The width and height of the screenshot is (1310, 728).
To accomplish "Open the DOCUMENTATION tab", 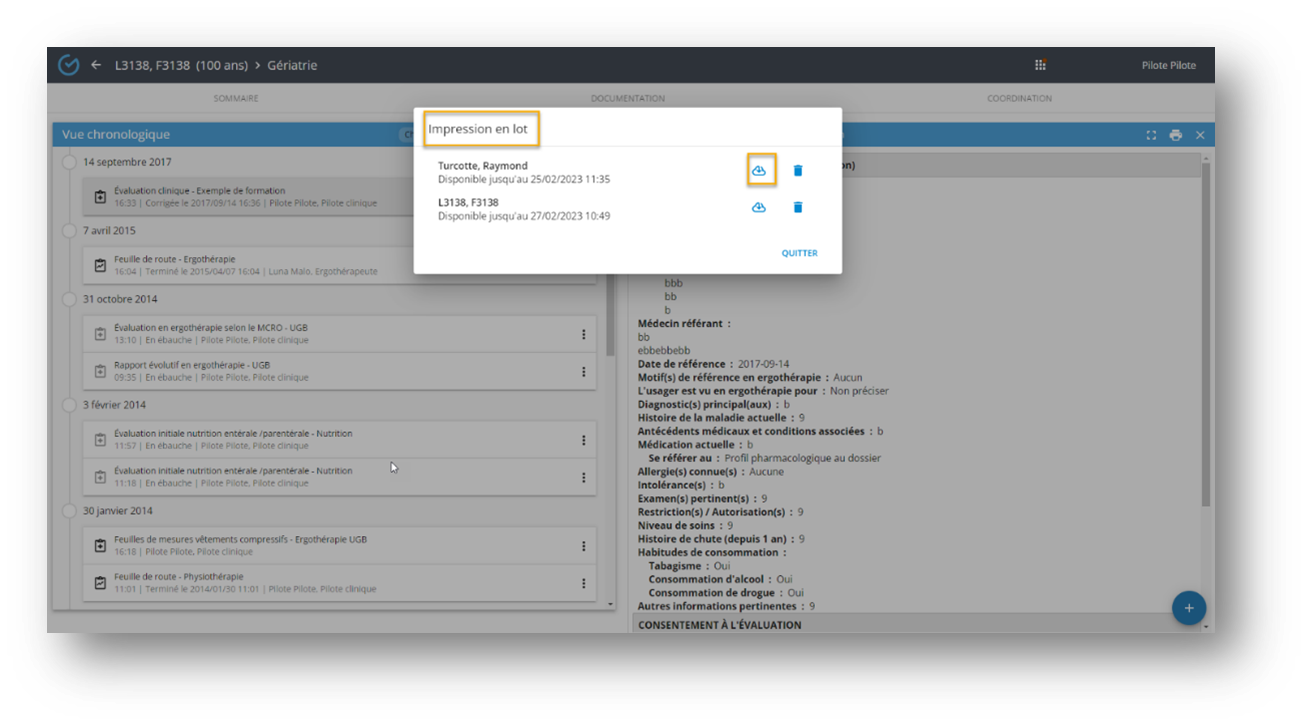I will click(627, 98).
